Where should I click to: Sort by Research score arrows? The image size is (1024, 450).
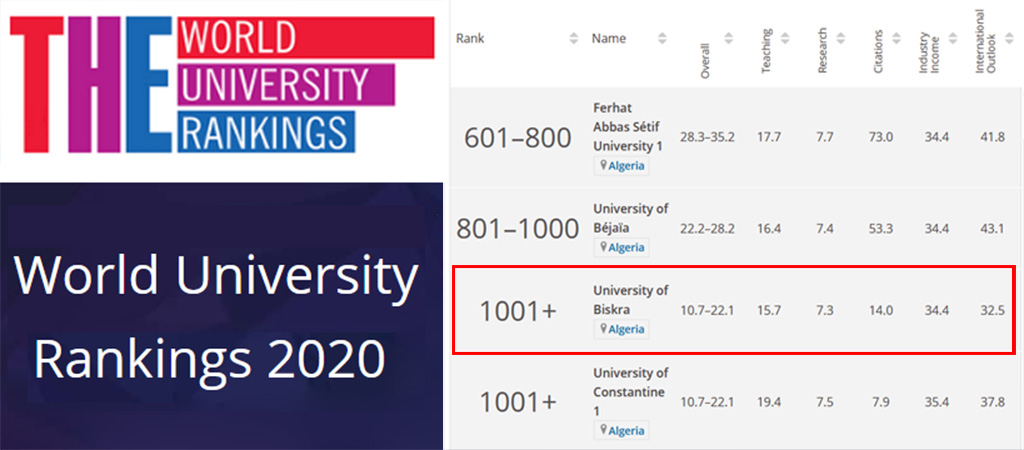point(840,38)
